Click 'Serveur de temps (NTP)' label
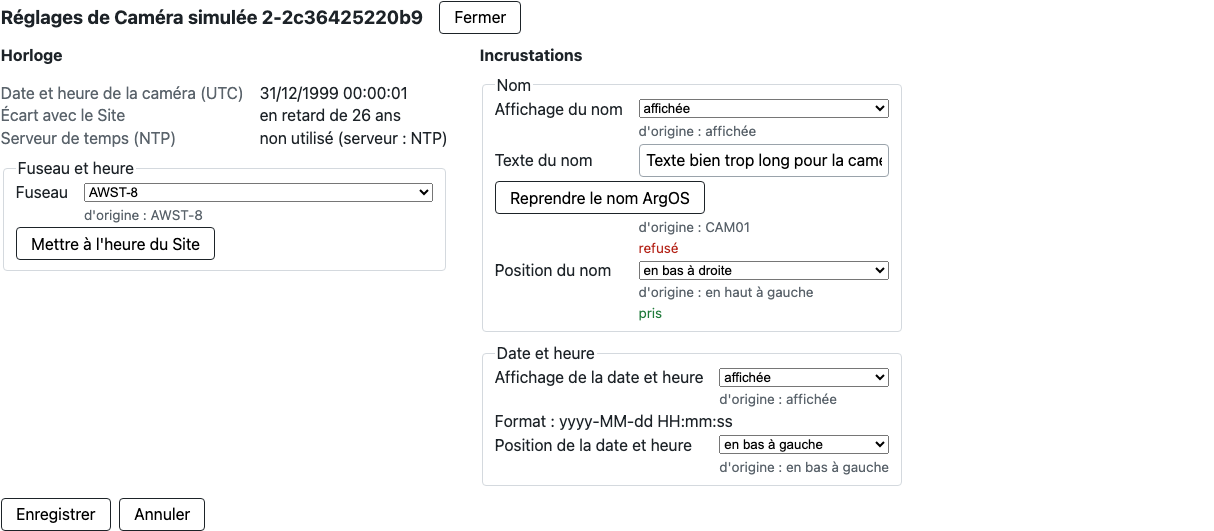1214x531 pixels. click(88, 138)
